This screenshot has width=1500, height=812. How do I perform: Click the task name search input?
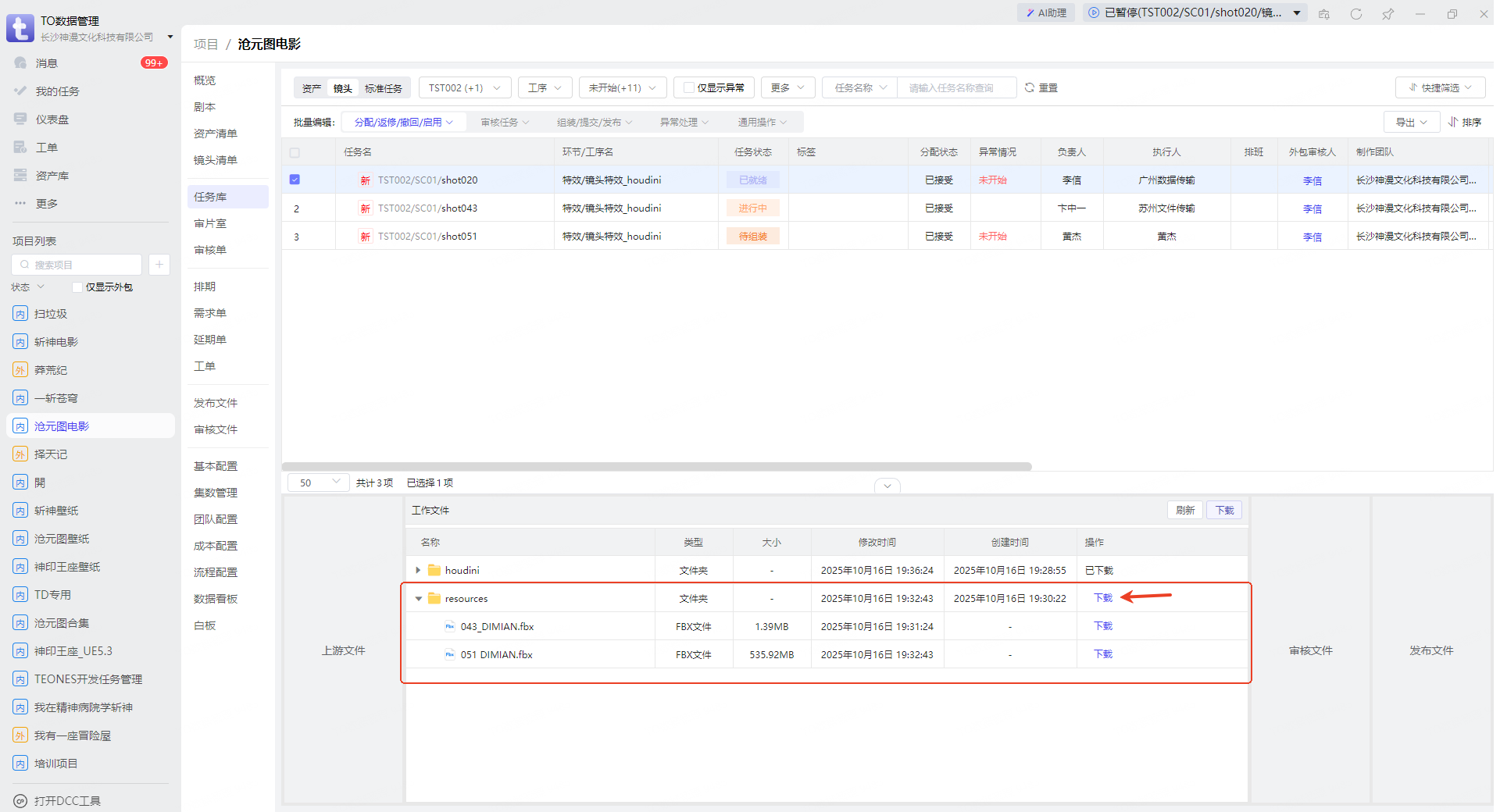click(957, 88)
